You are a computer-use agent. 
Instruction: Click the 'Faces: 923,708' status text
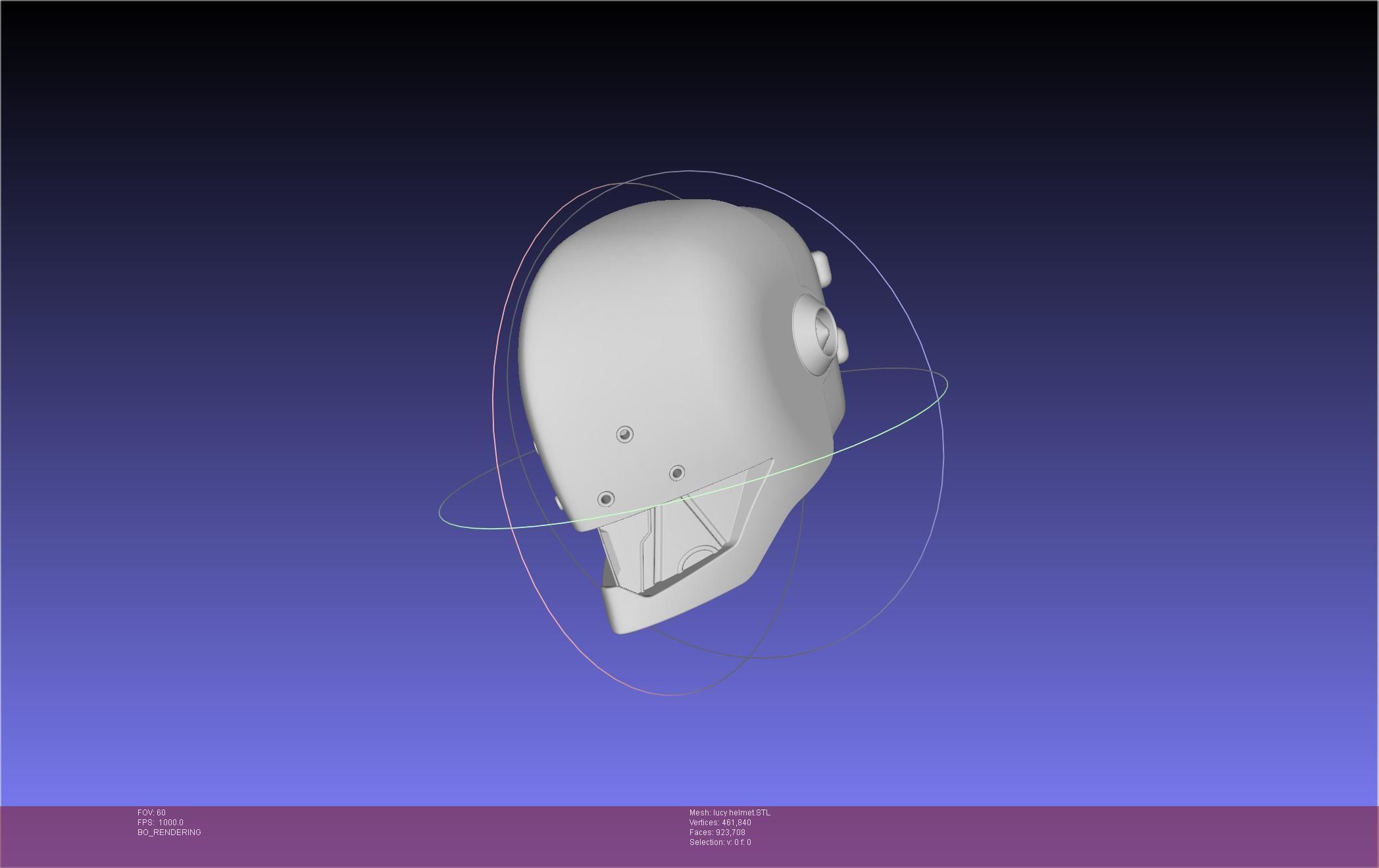click(x=717, y=832)
